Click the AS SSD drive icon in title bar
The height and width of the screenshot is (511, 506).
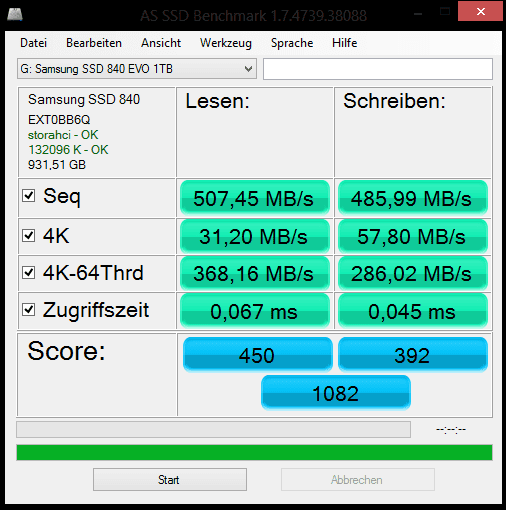[15, 14]
